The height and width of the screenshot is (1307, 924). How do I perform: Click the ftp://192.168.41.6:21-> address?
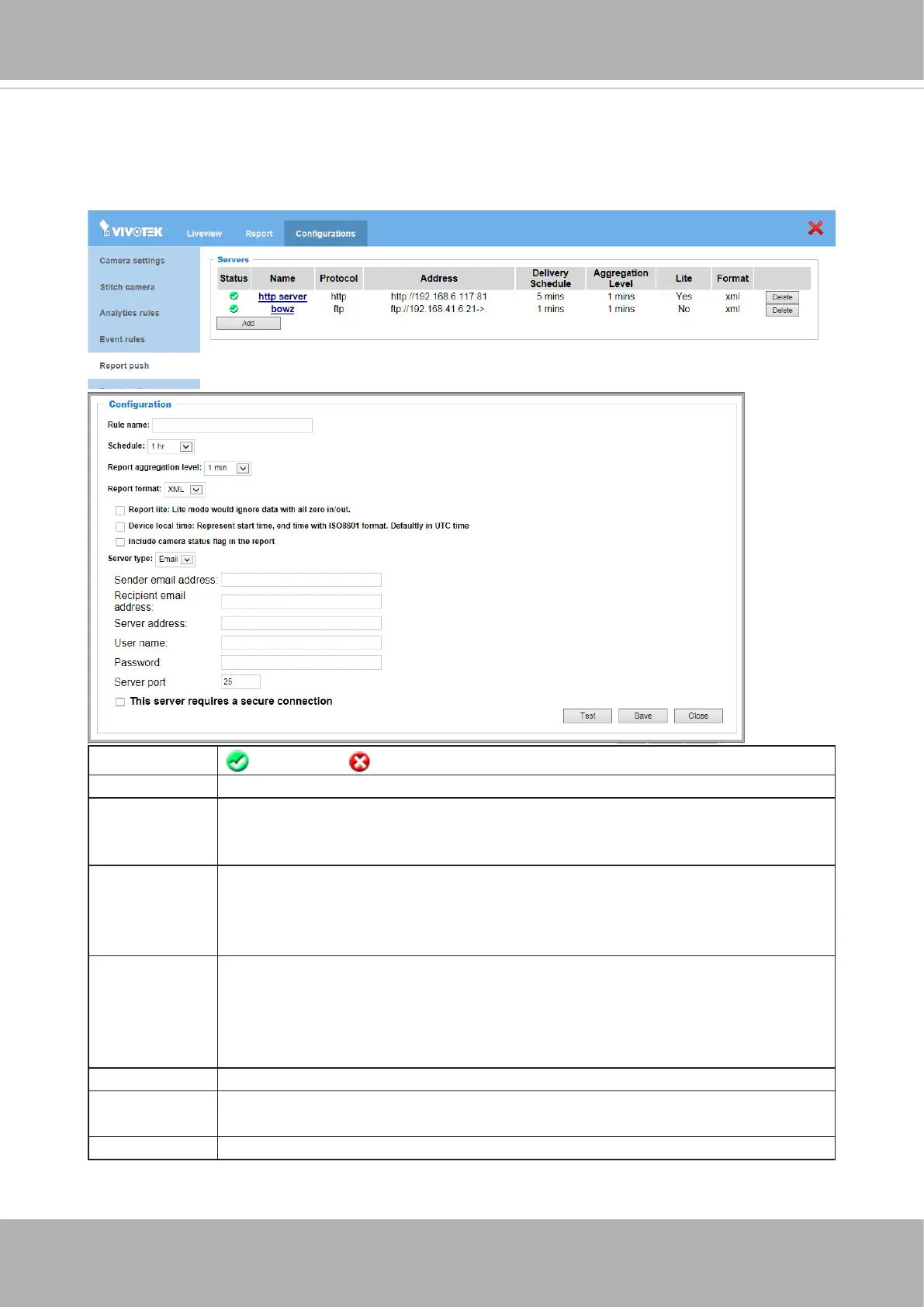[x=438, y=309]
